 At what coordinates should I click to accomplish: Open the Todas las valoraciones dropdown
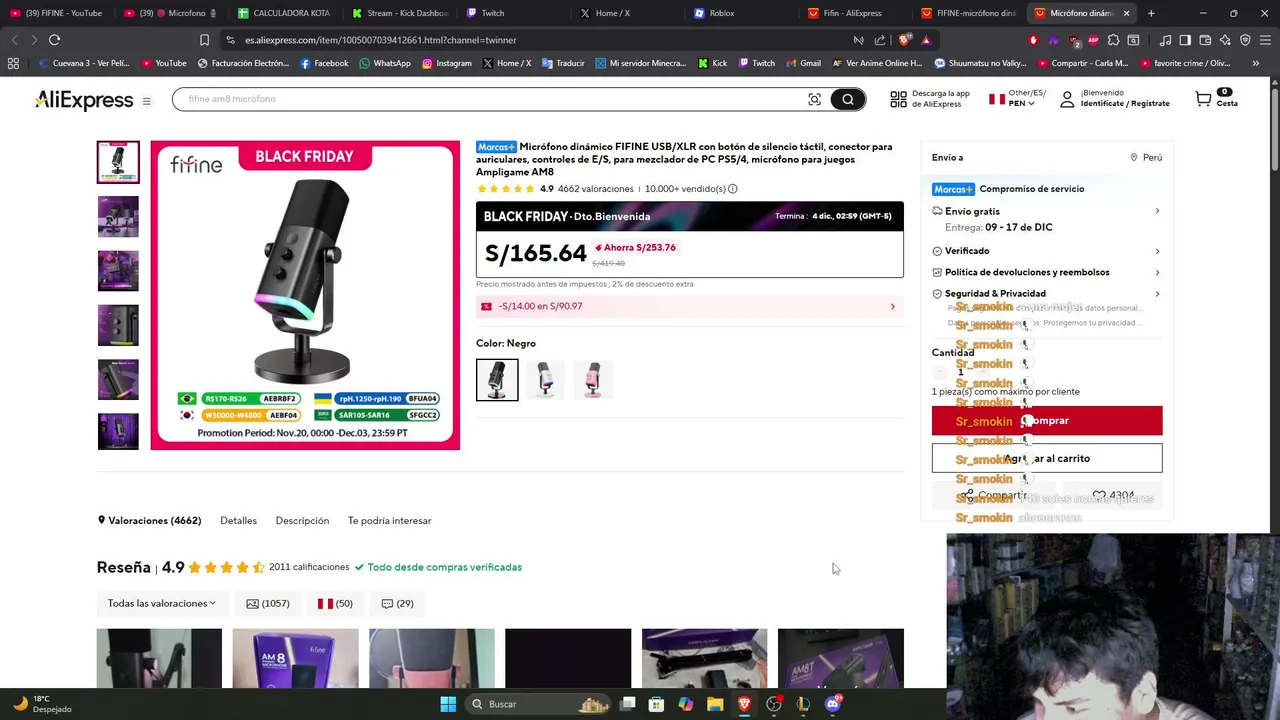pyautogui.click(x=162, y=603)
